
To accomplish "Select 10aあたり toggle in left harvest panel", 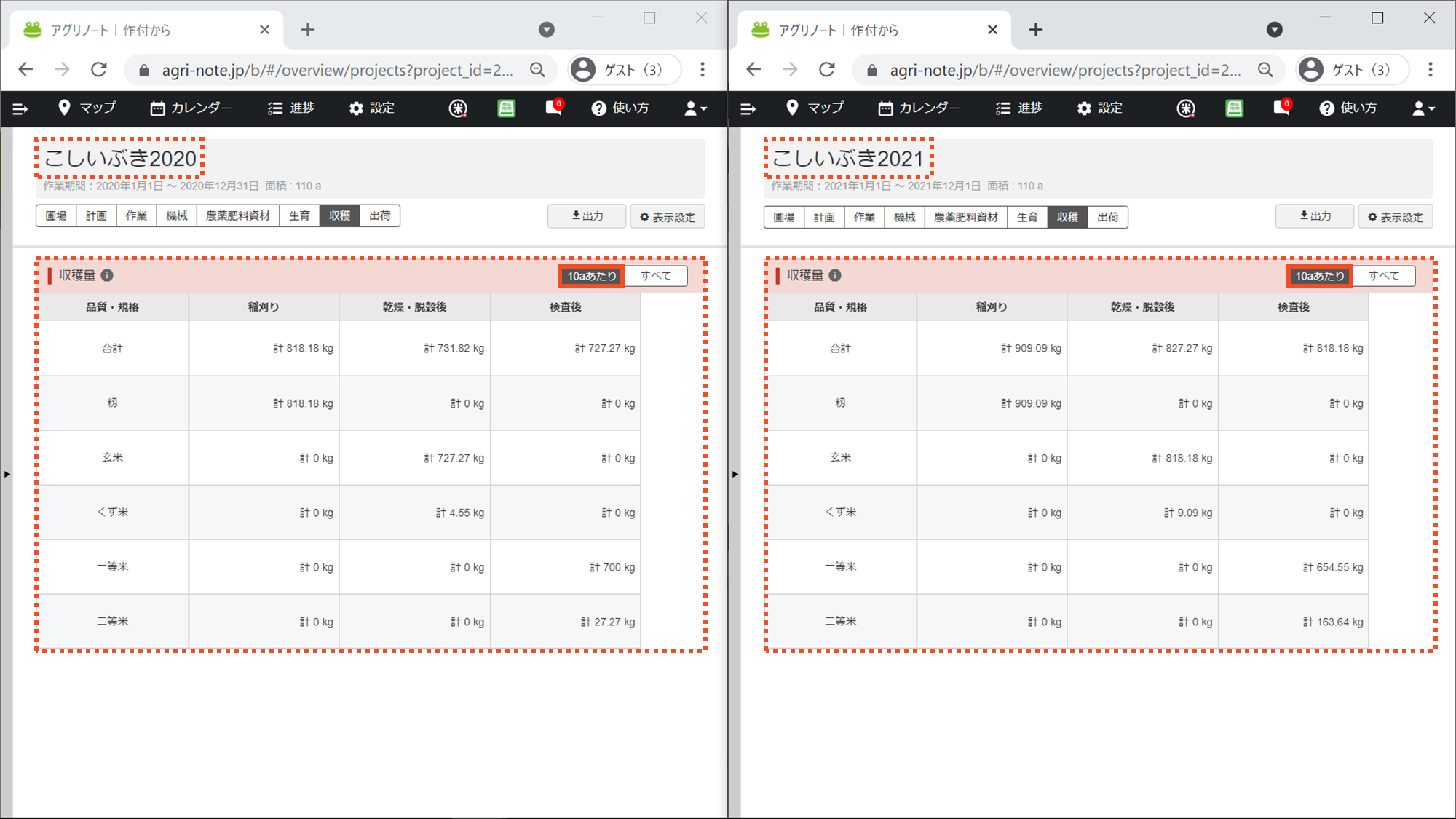I will (x=591, y=276).
